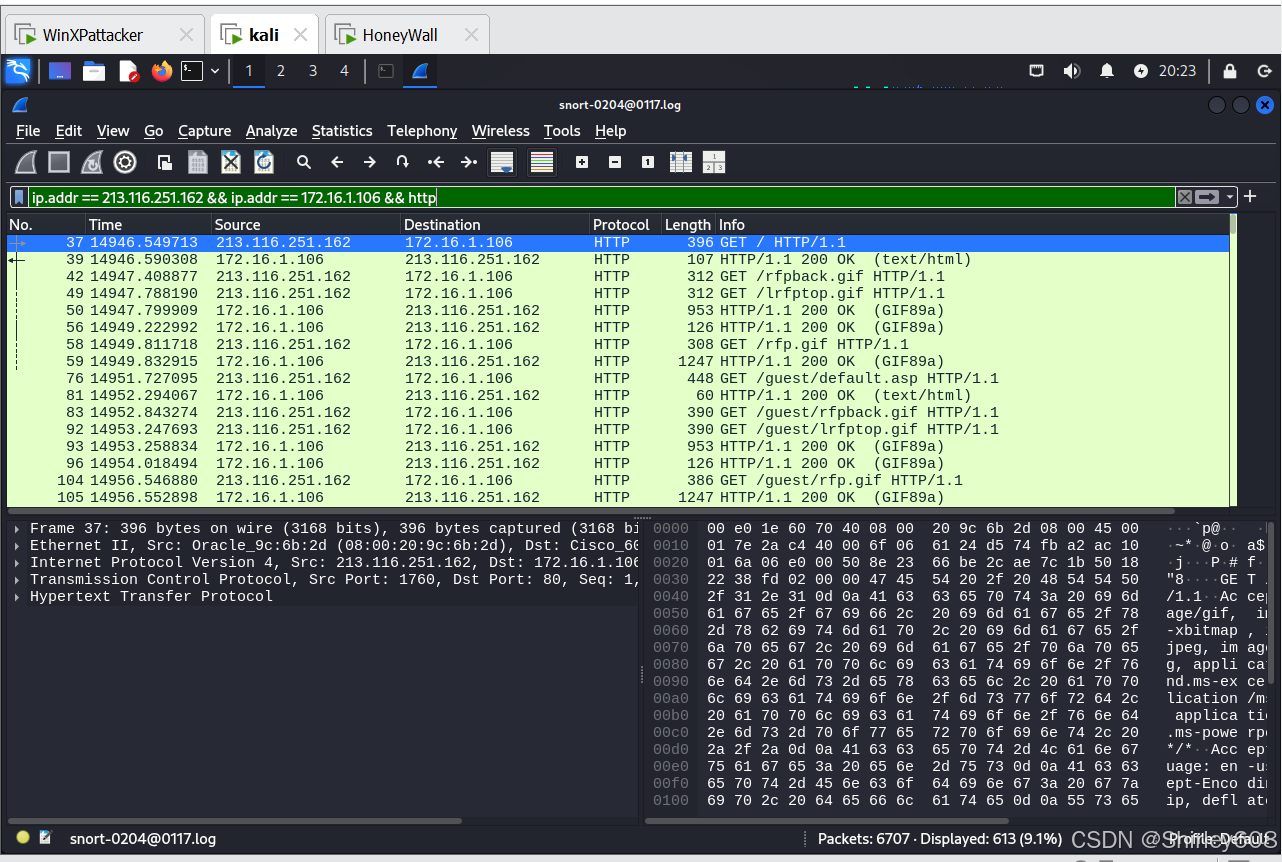Expand the Ethernet II layer
Screen dimensions: 1282x862
click(17, 545)
